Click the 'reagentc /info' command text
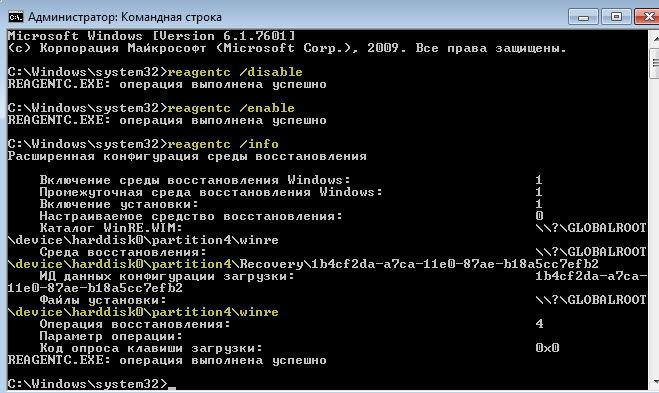Image resolution: width=659 pixels, height=393 pixels. coord(223,145)
